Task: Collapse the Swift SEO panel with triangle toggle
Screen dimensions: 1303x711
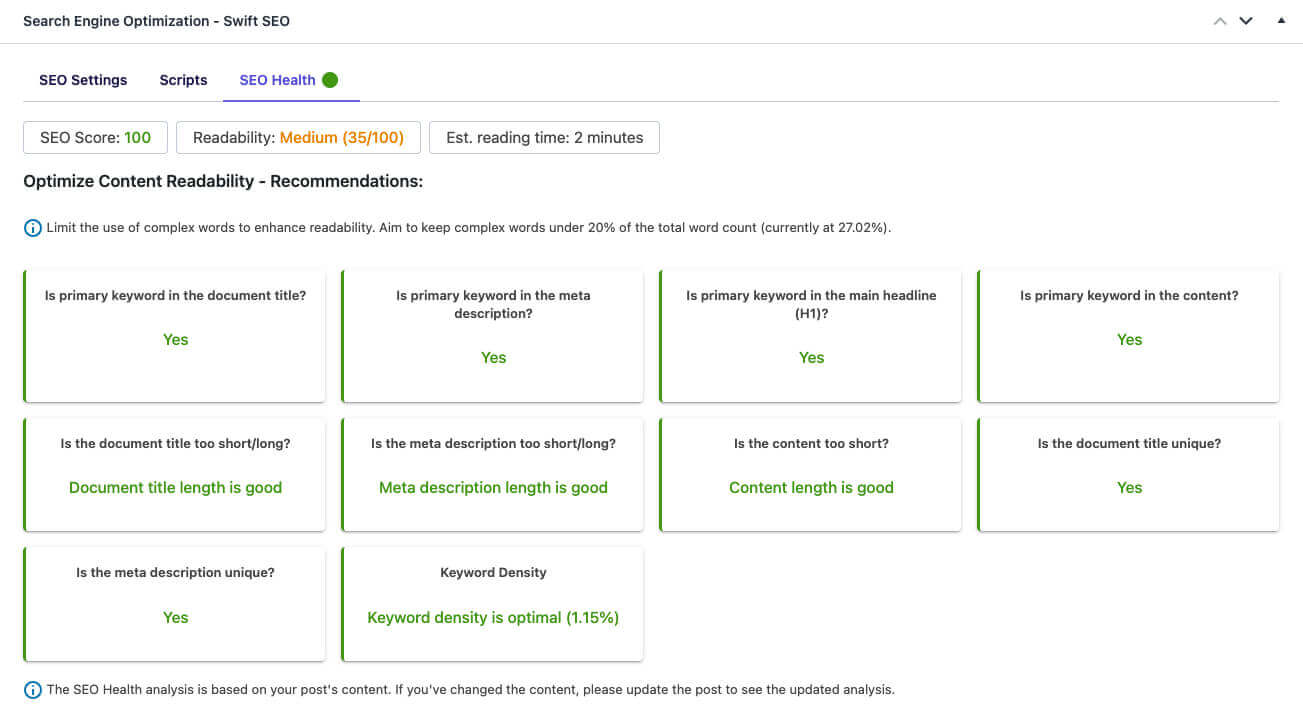Action: [x=1281, y=20]
